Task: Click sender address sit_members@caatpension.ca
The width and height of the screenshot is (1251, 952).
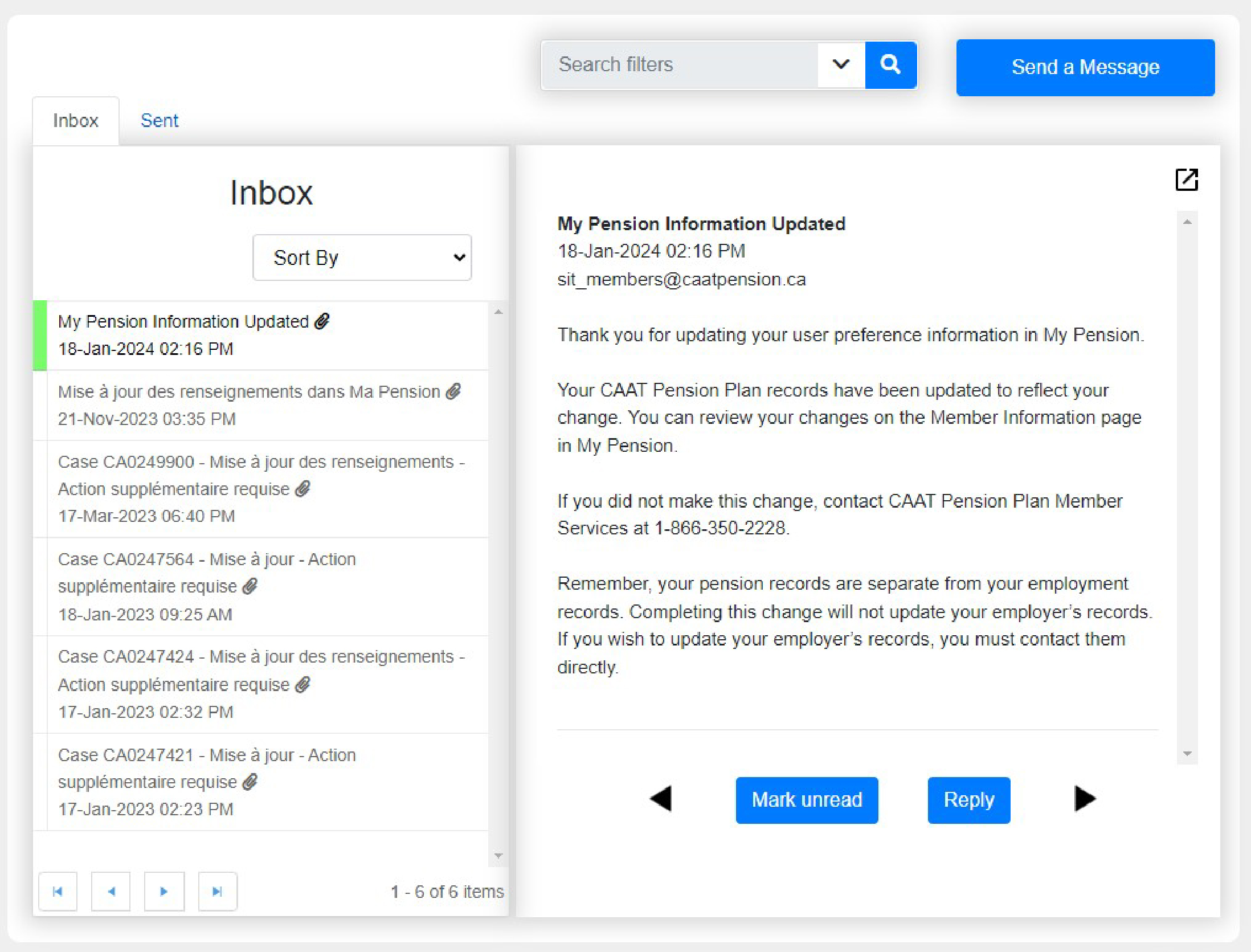Action: (681, 280)
